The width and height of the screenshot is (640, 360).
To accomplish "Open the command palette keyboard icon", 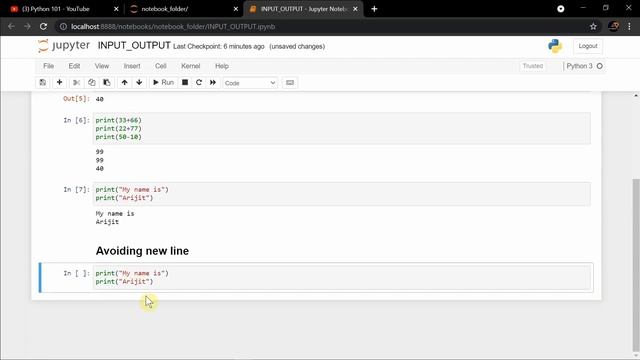I will tap(290, 82).
